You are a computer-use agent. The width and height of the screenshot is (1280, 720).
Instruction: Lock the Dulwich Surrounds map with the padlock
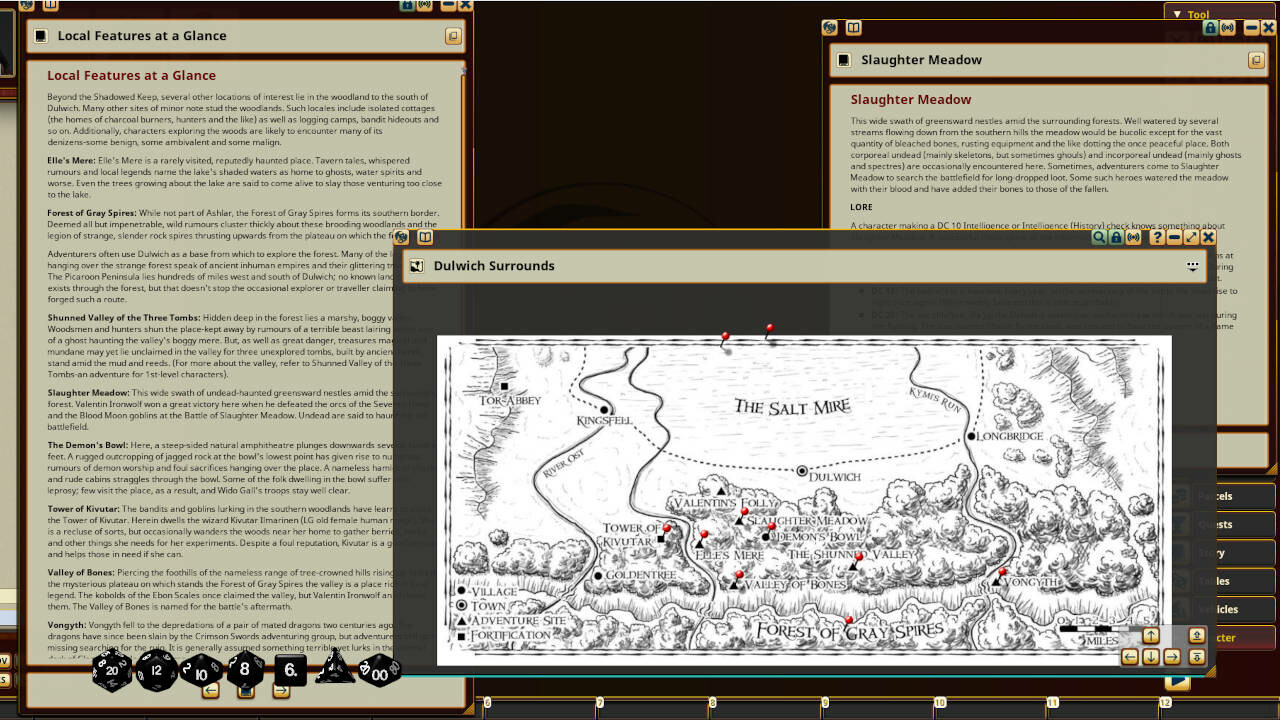[x=1117, y=238]
